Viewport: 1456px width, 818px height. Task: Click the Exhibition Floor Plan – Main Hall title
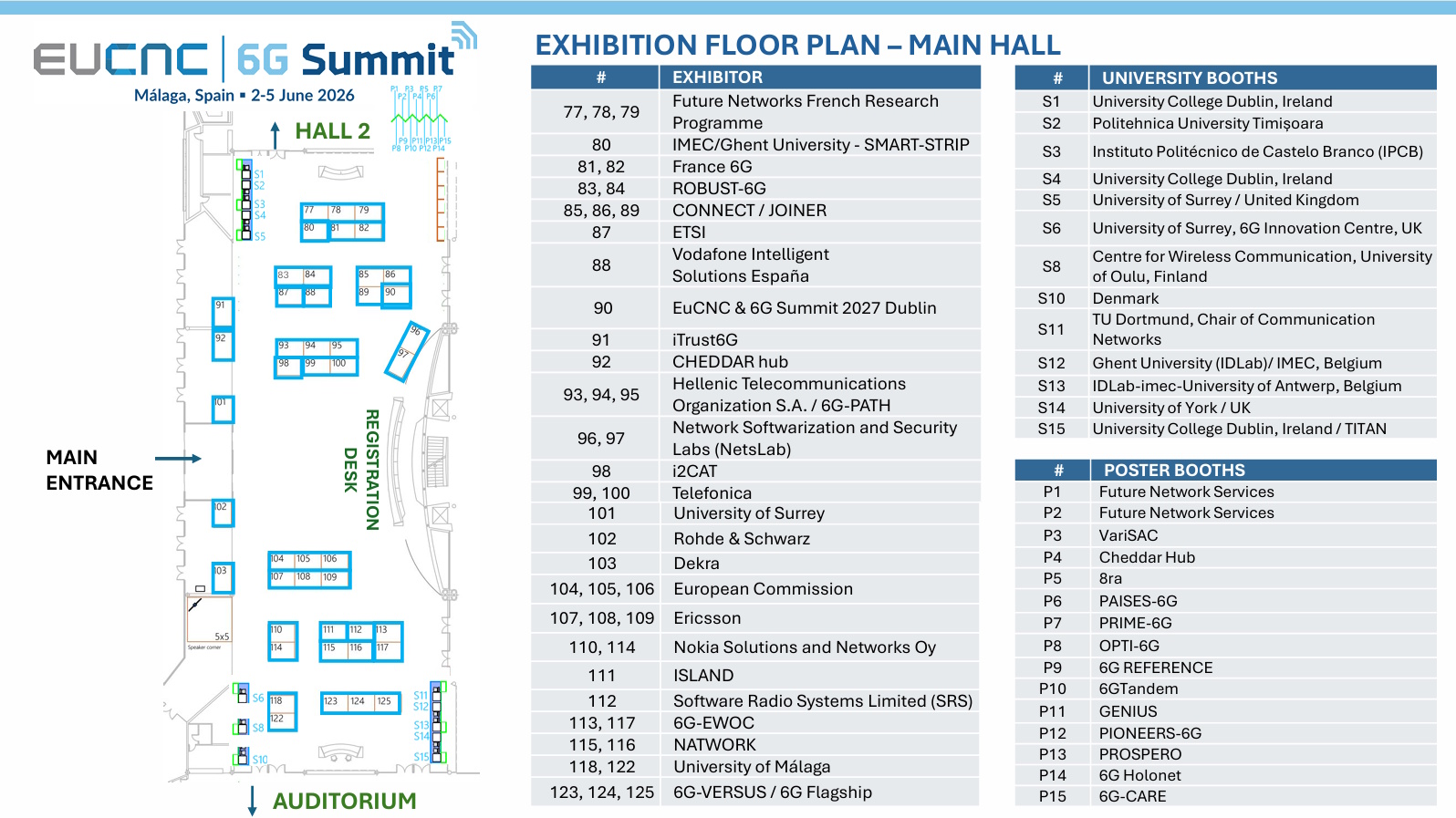pos(797,45)
